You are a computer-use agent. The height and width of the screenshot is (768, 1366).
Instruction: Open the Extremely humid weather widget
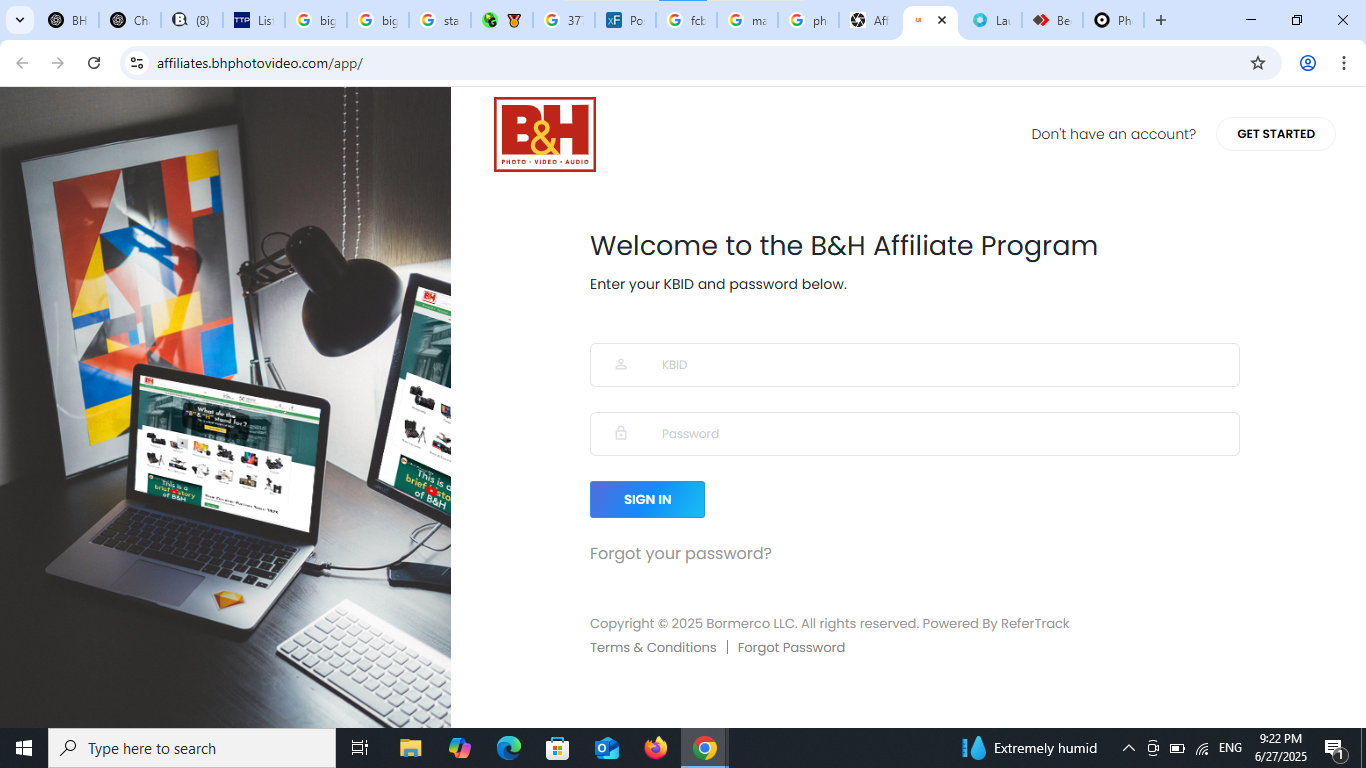tap(1030, 748)
